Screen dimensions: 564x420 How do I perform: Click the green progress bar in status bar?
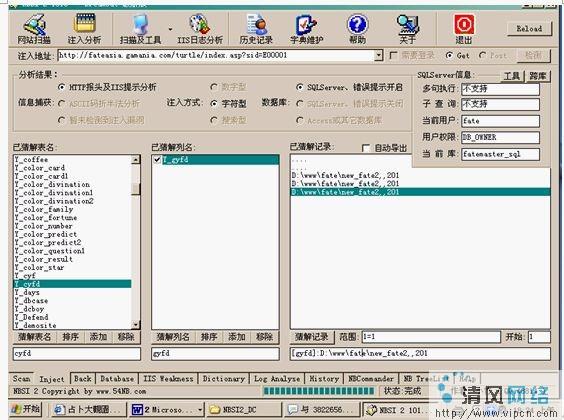pyautogui.click(x=319, y=391)
